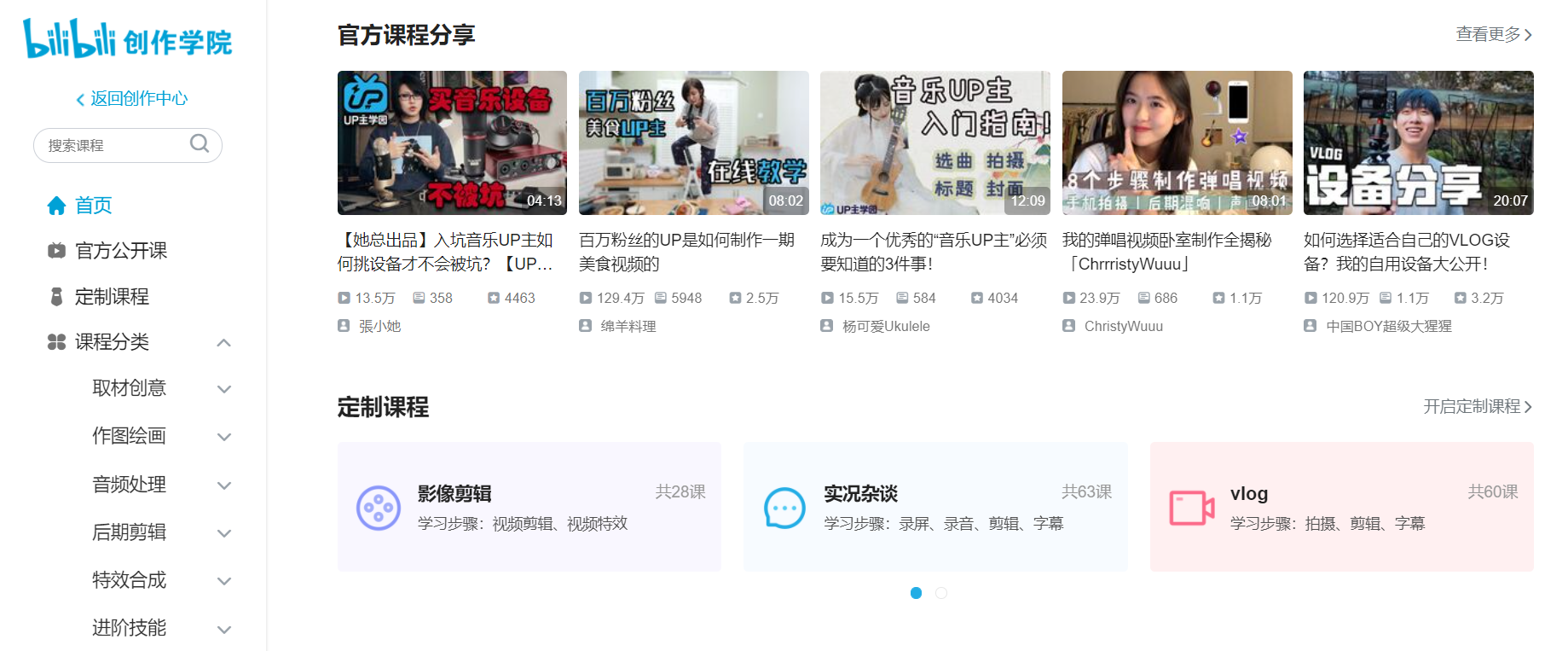Click the icon beside 定制课程 in sidebar
This screenshot has width=1568, height=651.
[x=56, y=297]
